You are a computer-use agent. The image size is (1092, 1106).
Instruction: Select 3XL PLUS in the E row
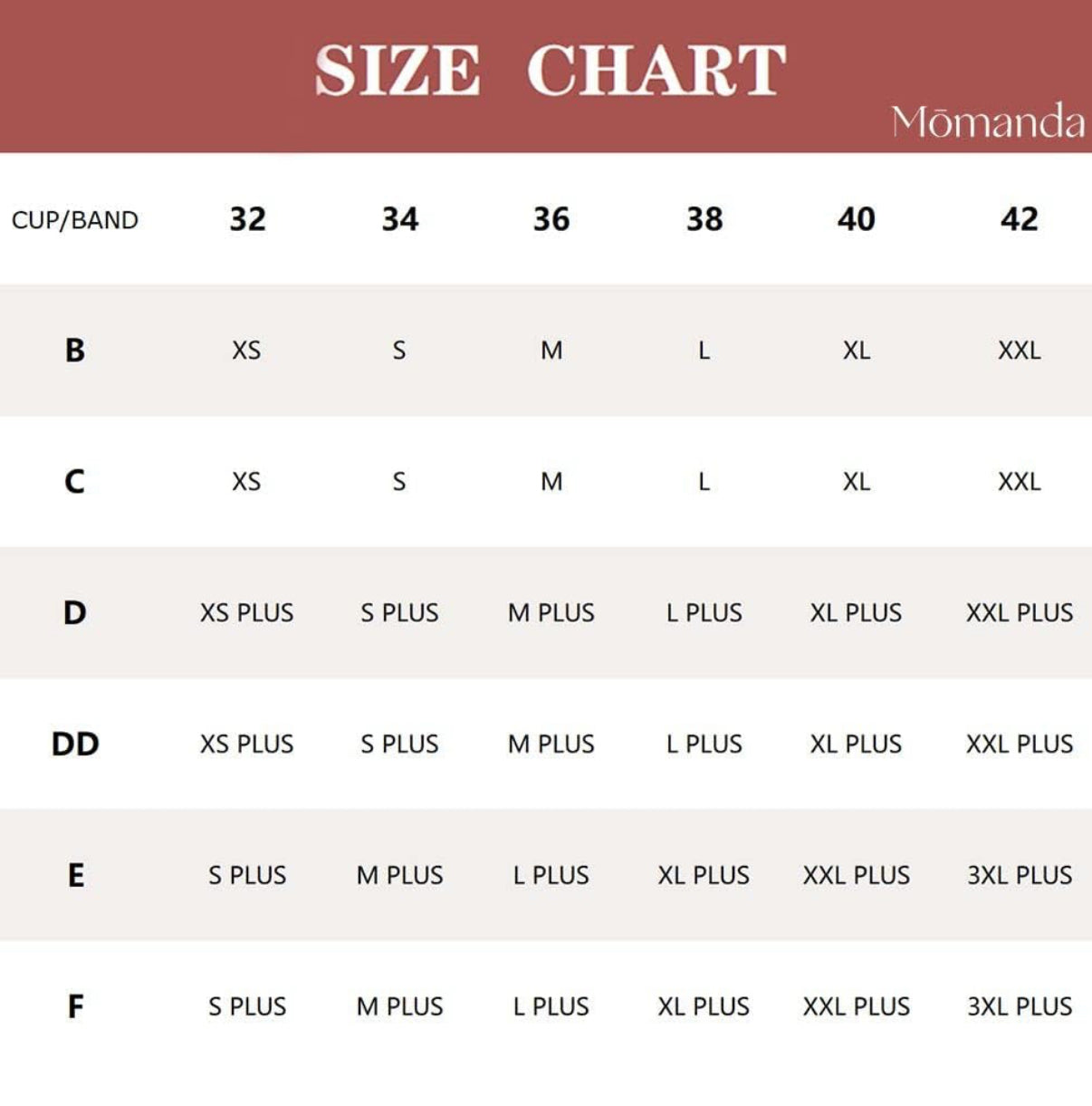click(x=1019, y=876)
